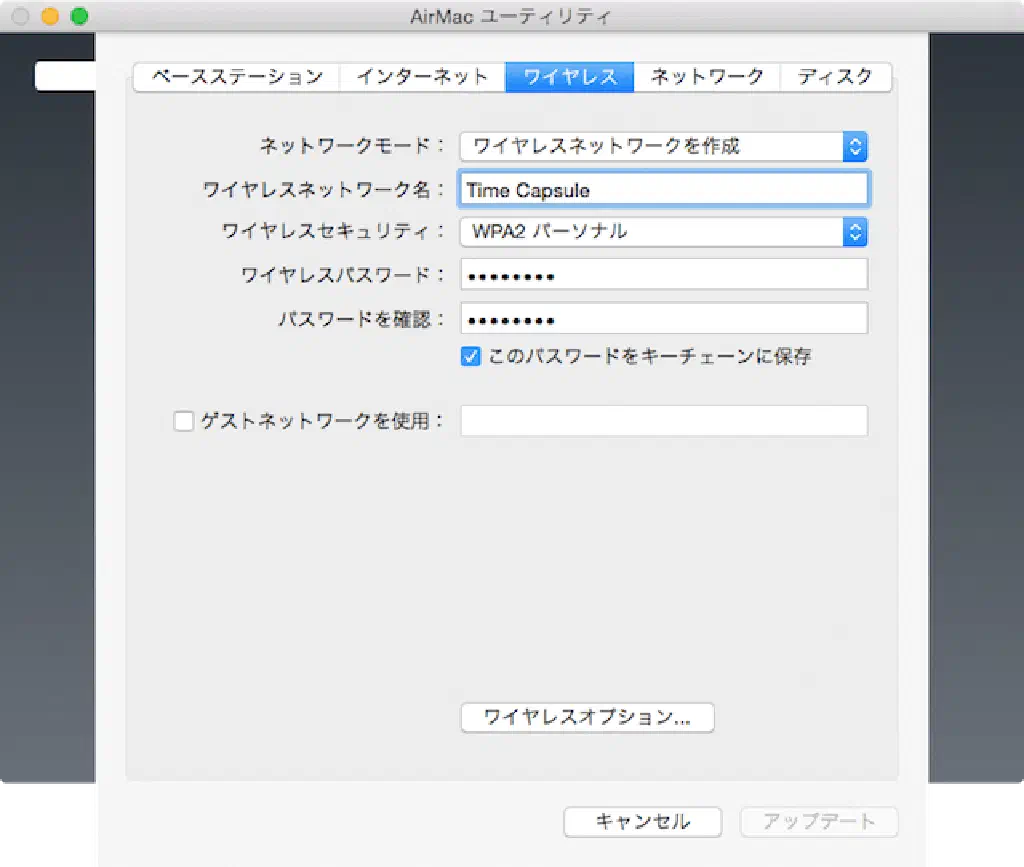The image size is (1024, 867).
Task: Click the gray close window button
Action: coord(20,16)
